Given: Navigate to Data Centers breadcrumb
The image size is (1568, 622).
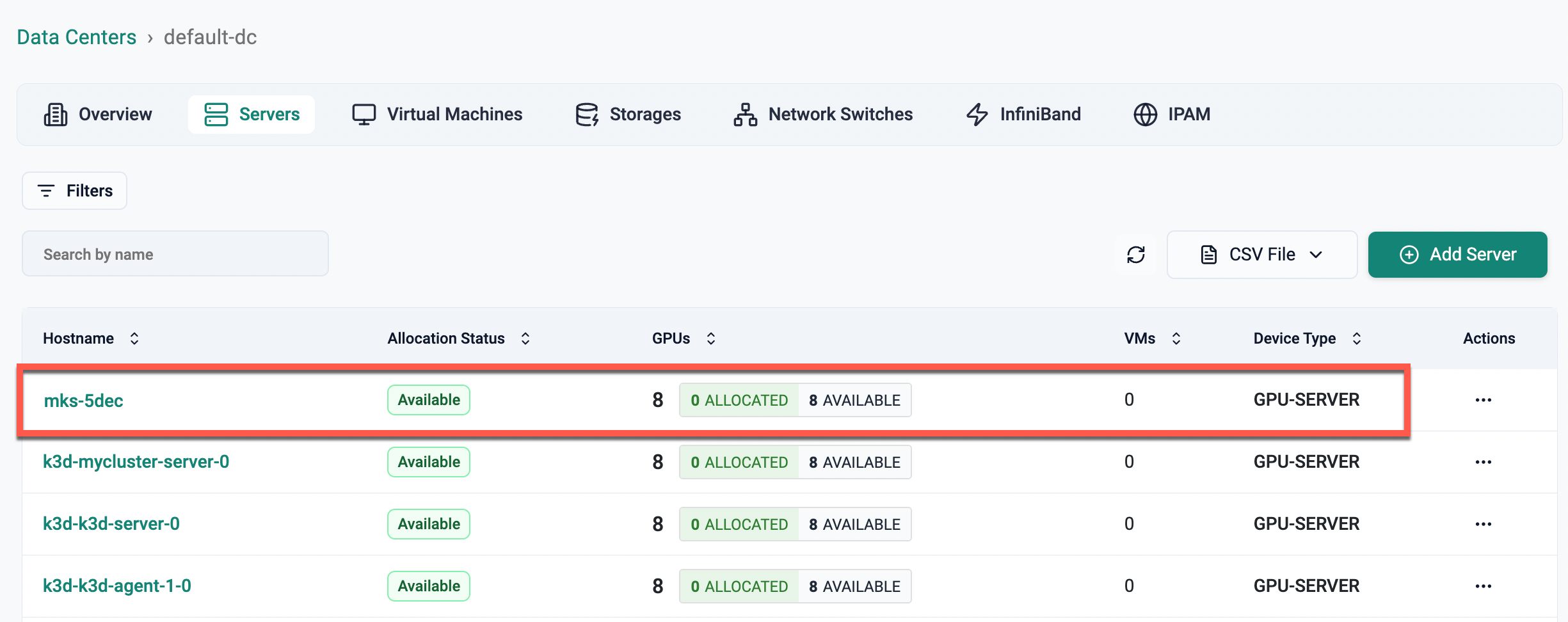Looking at the screenshot, I should [x=77, y=37].
